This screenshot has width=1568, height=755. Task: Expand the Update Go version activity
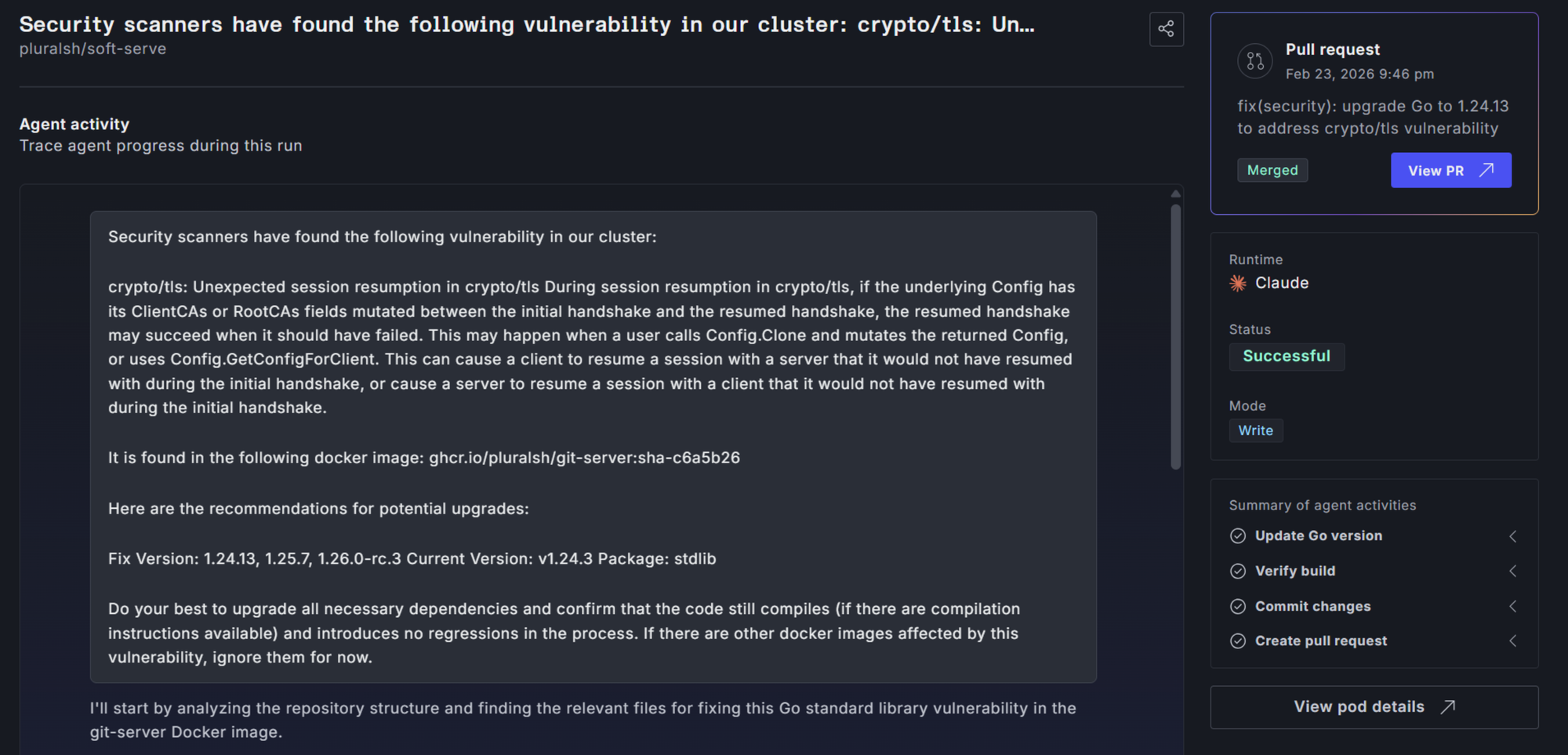(1513, 536)
